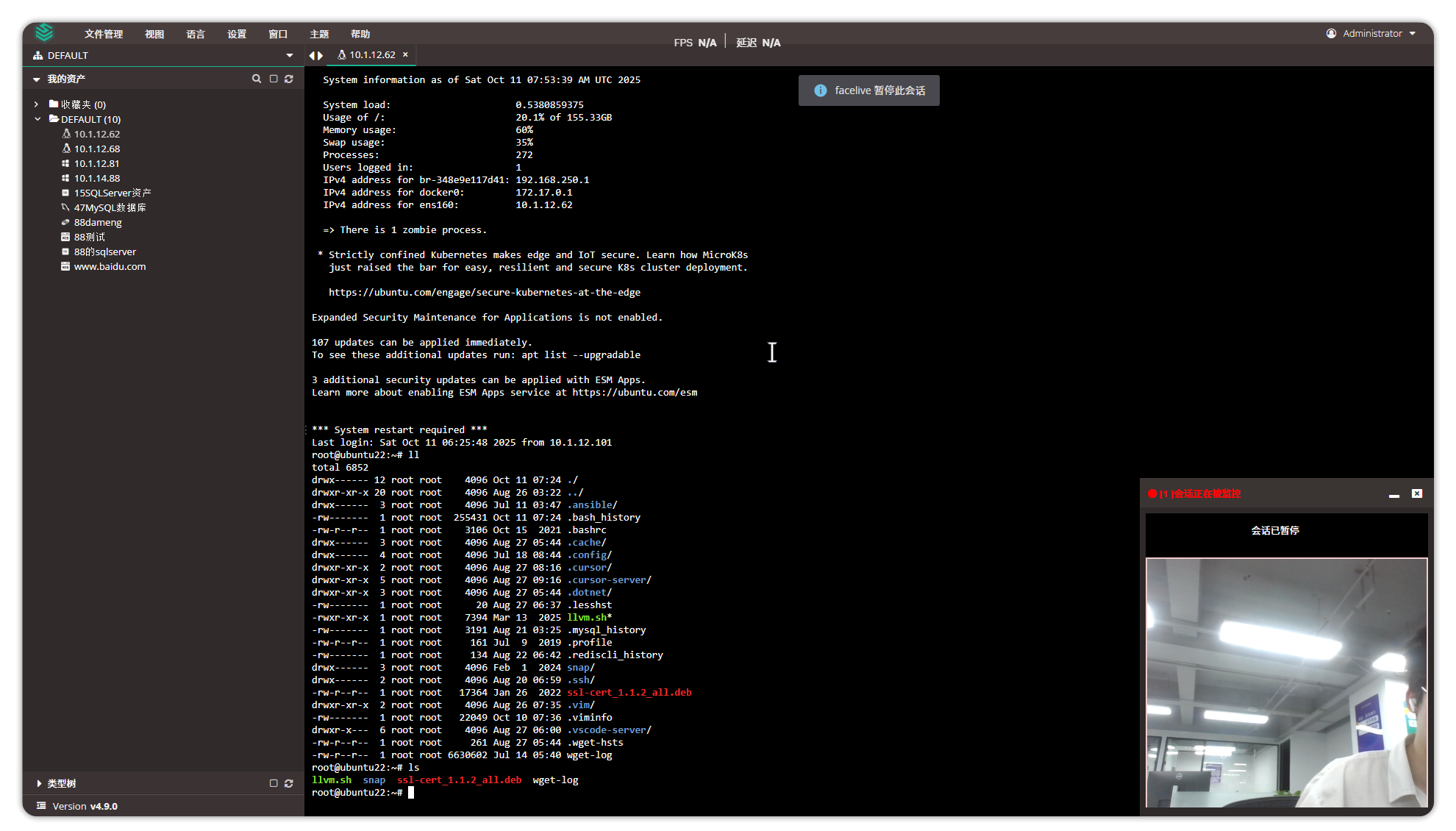Refresh the 我的资产 asset tree

pyautogui.click(x=289, y=79)
